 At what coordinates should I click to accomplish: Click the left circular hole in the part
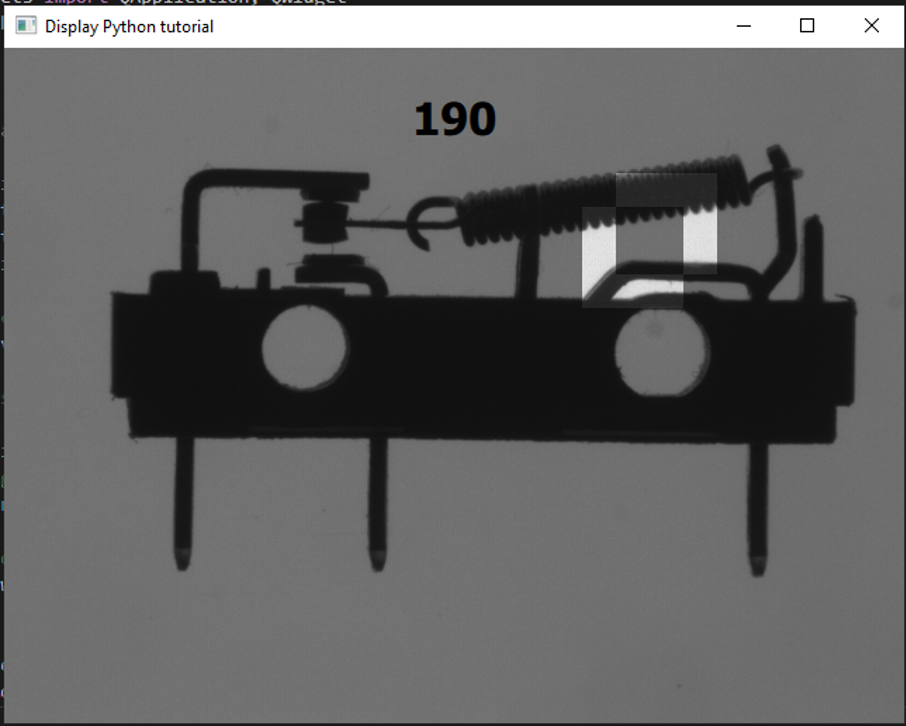(305, 348)
